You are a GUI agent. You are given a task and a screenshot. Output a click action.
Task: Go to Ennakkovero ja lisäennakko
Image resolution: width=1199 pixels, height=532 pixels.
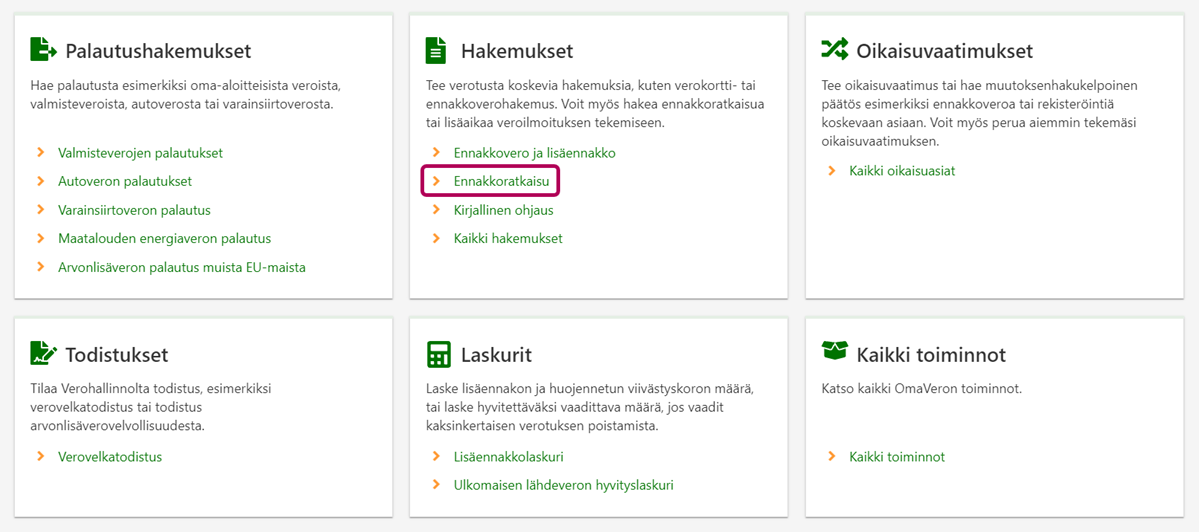tap(534, 153)
